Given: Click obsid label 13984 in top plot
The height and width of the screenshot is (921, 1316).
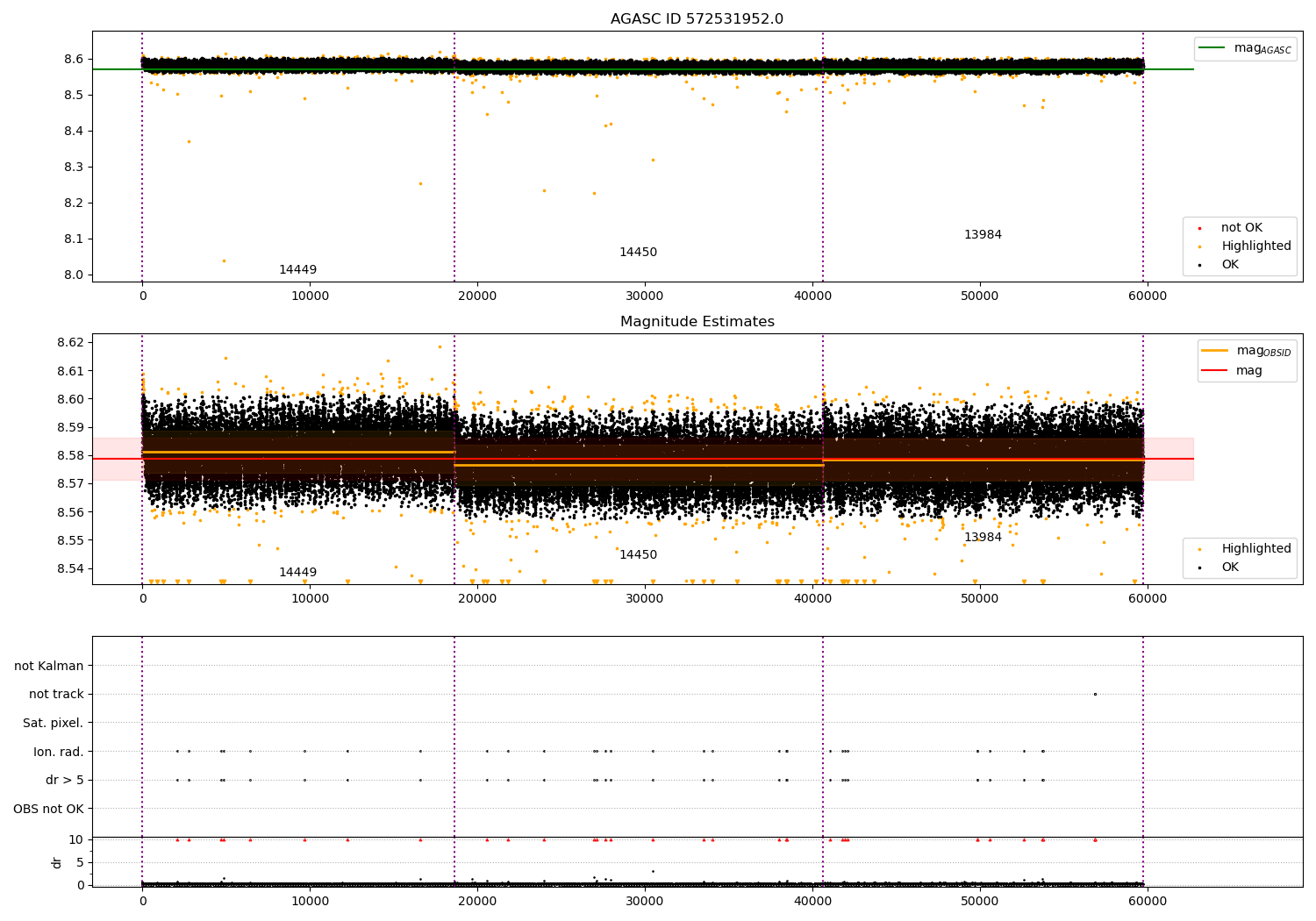Looking at the screenshot, I should tap(983, 235).
